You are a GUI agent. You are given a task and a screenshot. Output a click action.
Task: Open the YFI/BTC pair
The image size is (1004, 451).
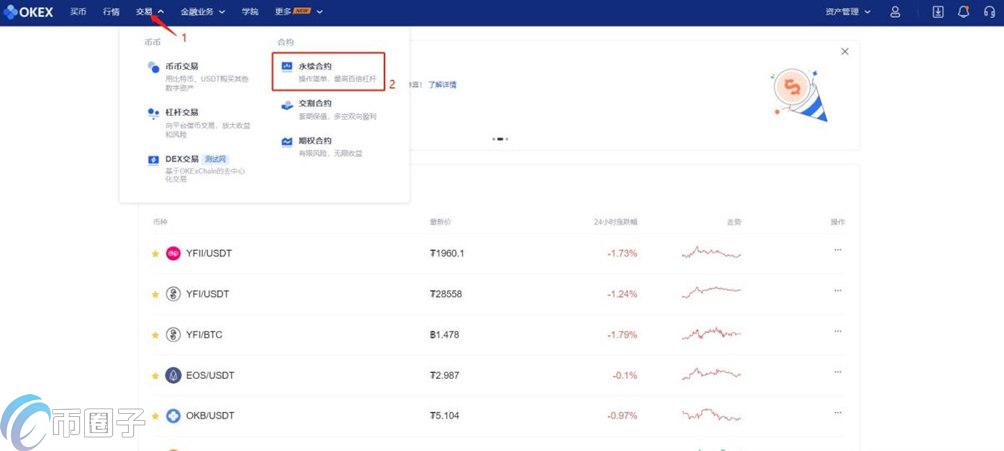click(204, 334)
